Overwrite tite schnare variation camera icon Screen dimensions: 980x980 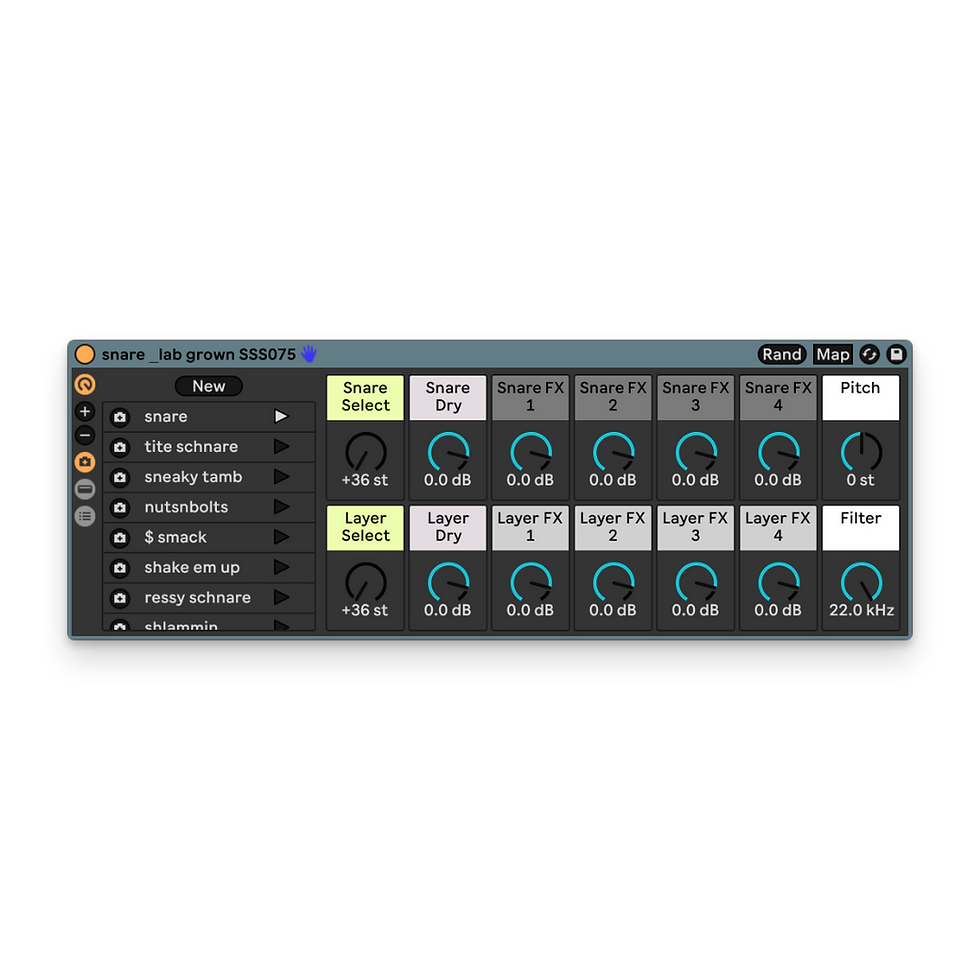120,447
